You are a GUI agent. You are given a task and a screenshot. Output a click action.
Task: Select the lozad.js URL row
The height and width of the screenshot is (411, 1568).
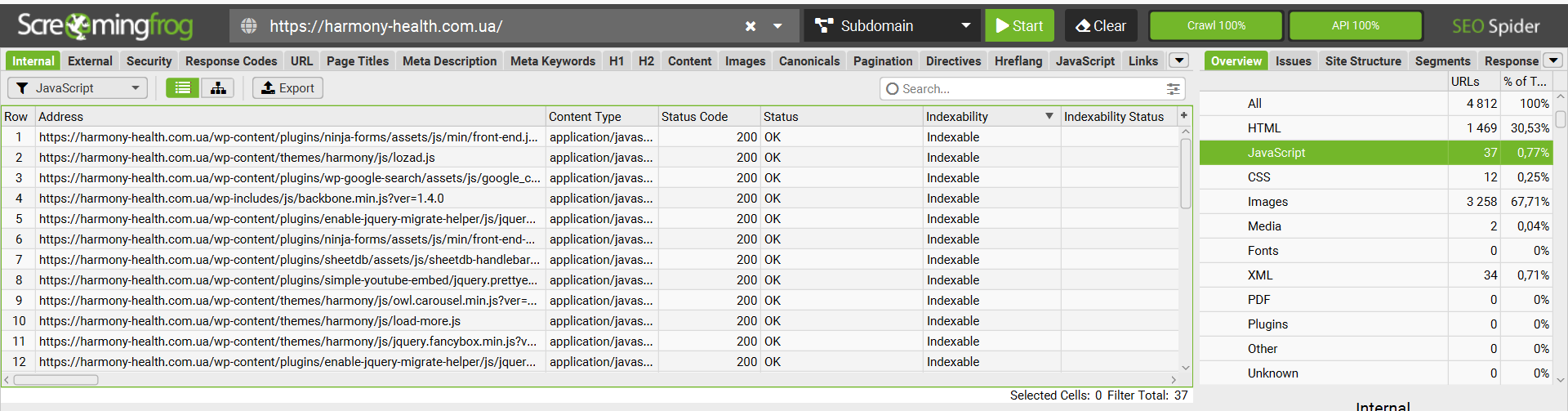(237, 158)
